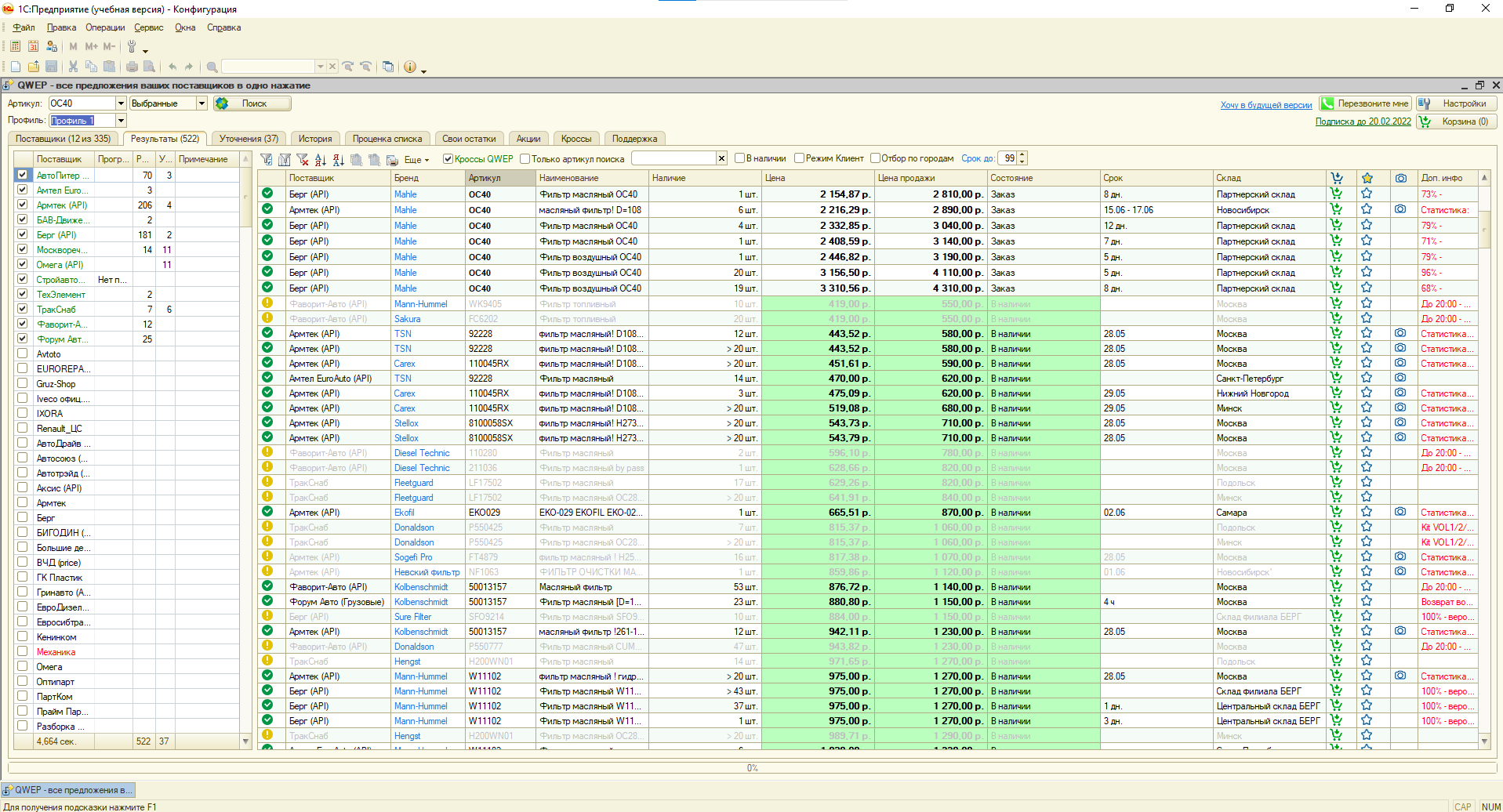Open the Артикул field dropdown
Image resolution: width=1503 pixels, height=812 pixels.
coord(121,103)
